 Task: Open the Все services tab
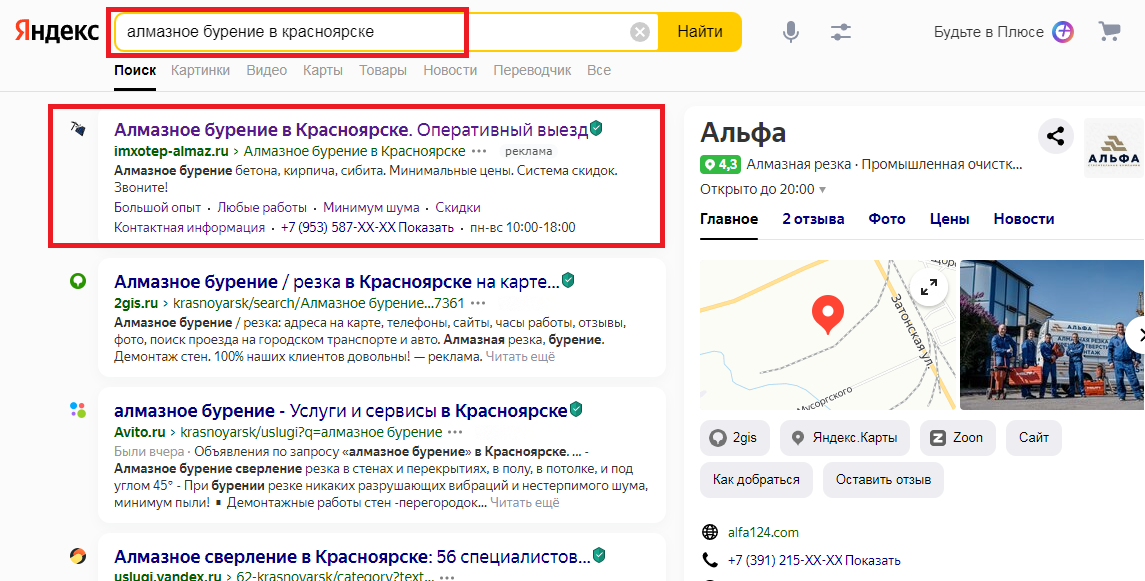pos(599,70)
